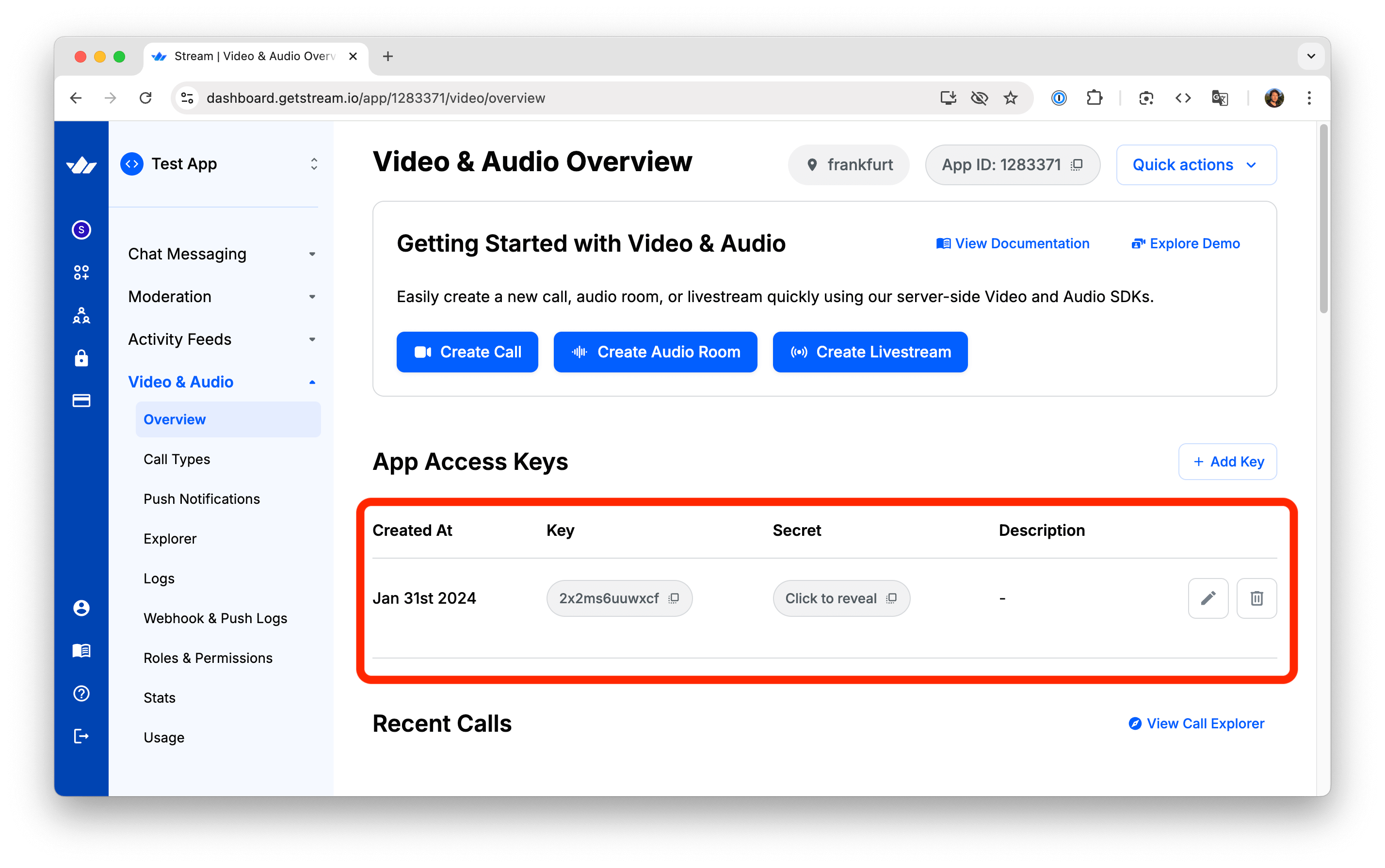The image size is (1385, 868).
Task: Click the pencil edit key icon
Action: coord(1208,598)
